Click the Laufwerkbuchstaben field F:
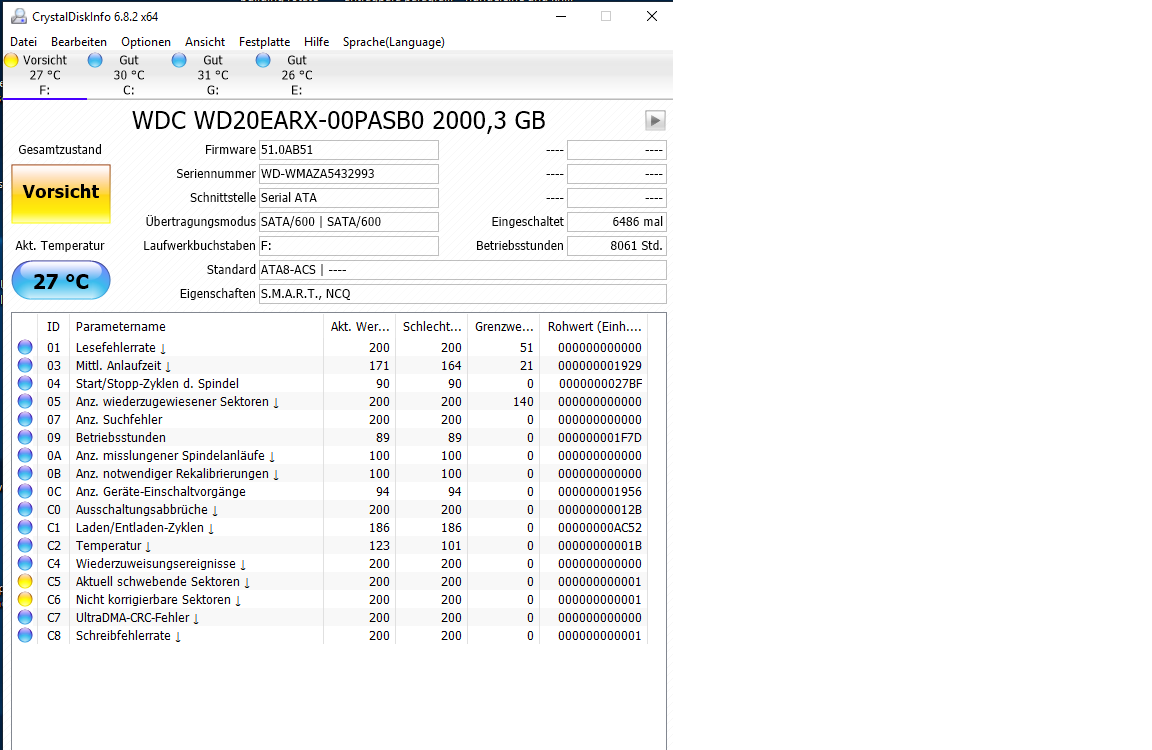Image resolution: width=1152 pixels, height=750 pixels. tap(348, 246)
